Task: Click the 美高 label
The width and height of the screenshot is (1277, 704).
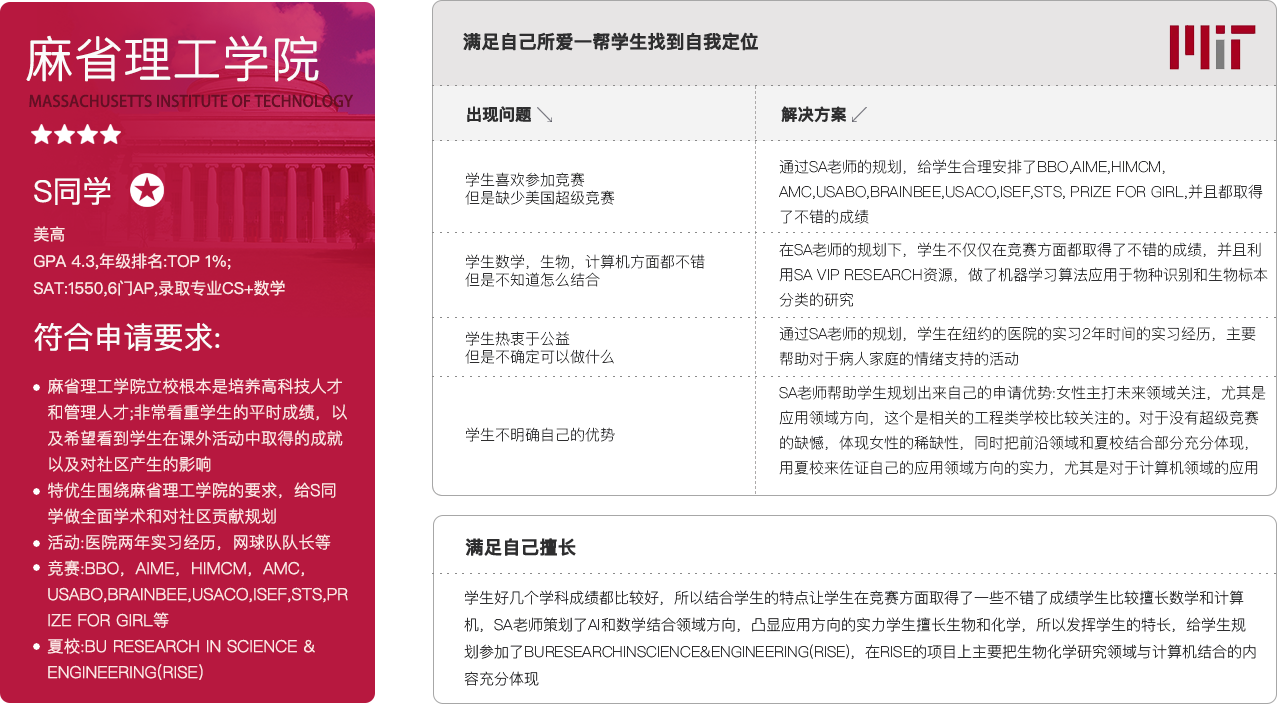Action: coord(48,236)
